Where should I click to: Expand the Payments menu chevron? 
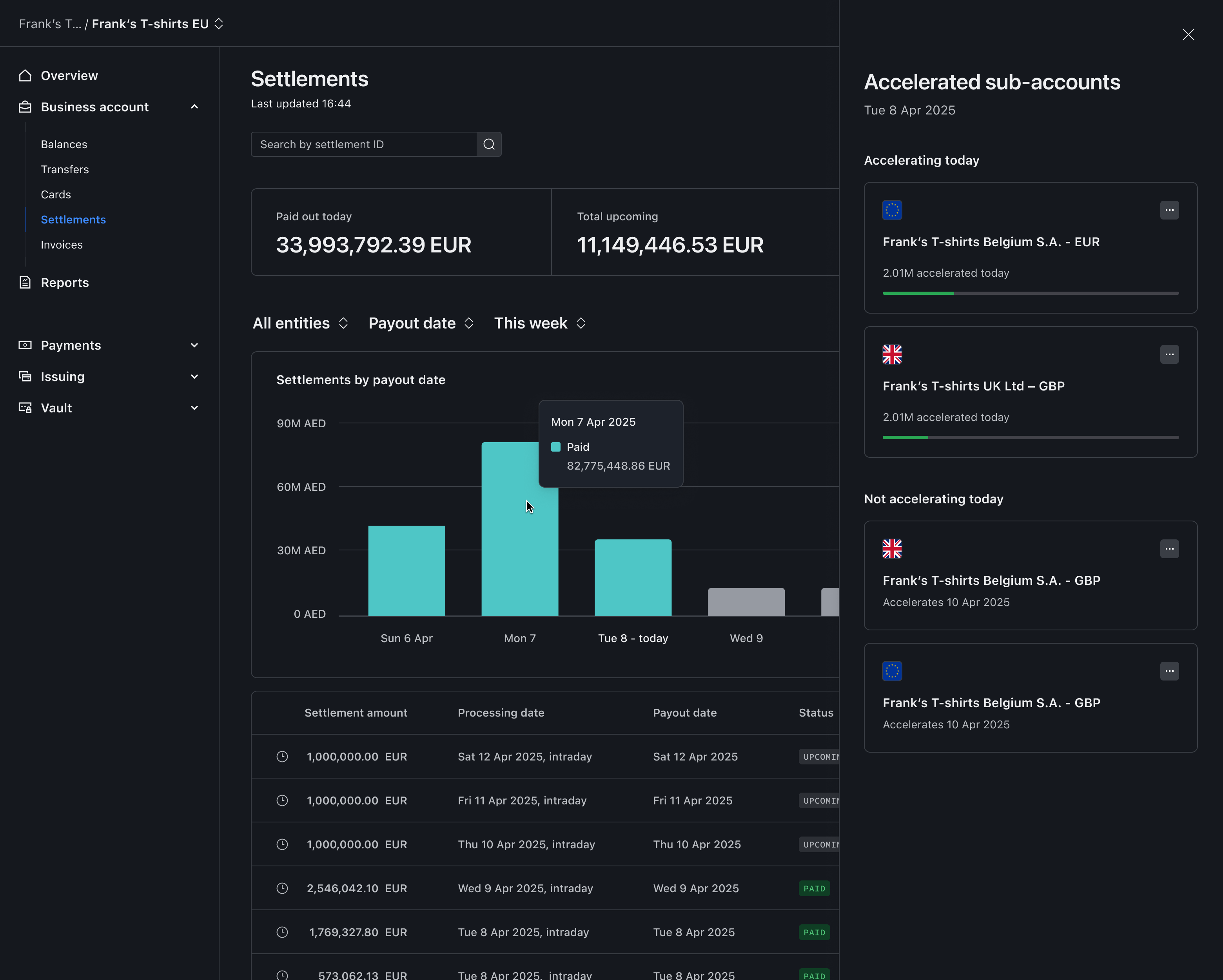click(194, 345)
